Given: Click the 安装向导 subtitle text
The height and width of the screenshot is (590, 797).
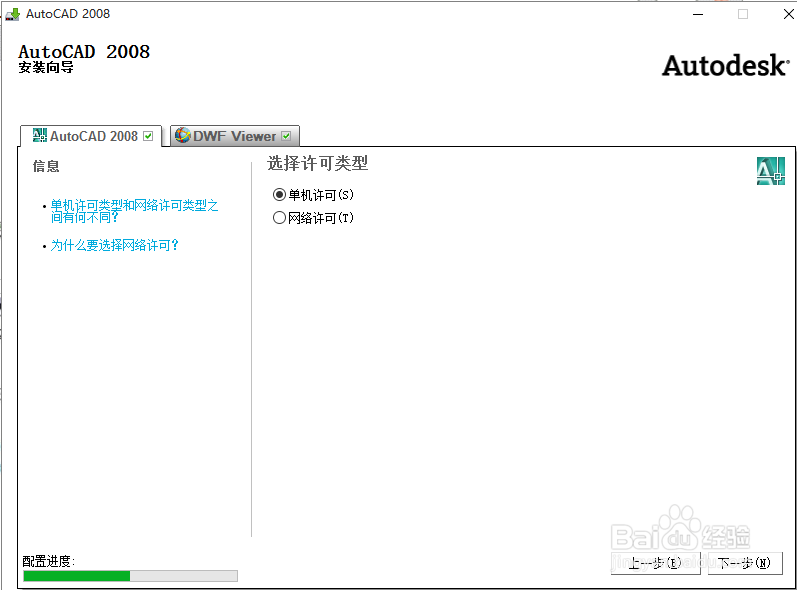Looking at the screenshot, I should tap(46, 67).
